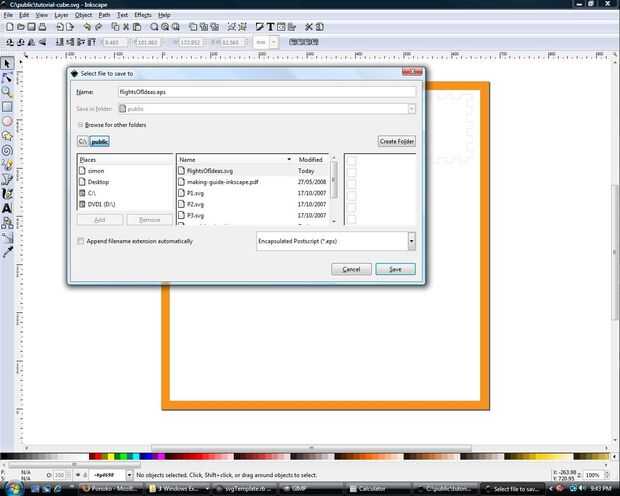Click the New document toolbar icon
Image resolution: width=620 pixels, height=496 pixels.
point(10,27)
